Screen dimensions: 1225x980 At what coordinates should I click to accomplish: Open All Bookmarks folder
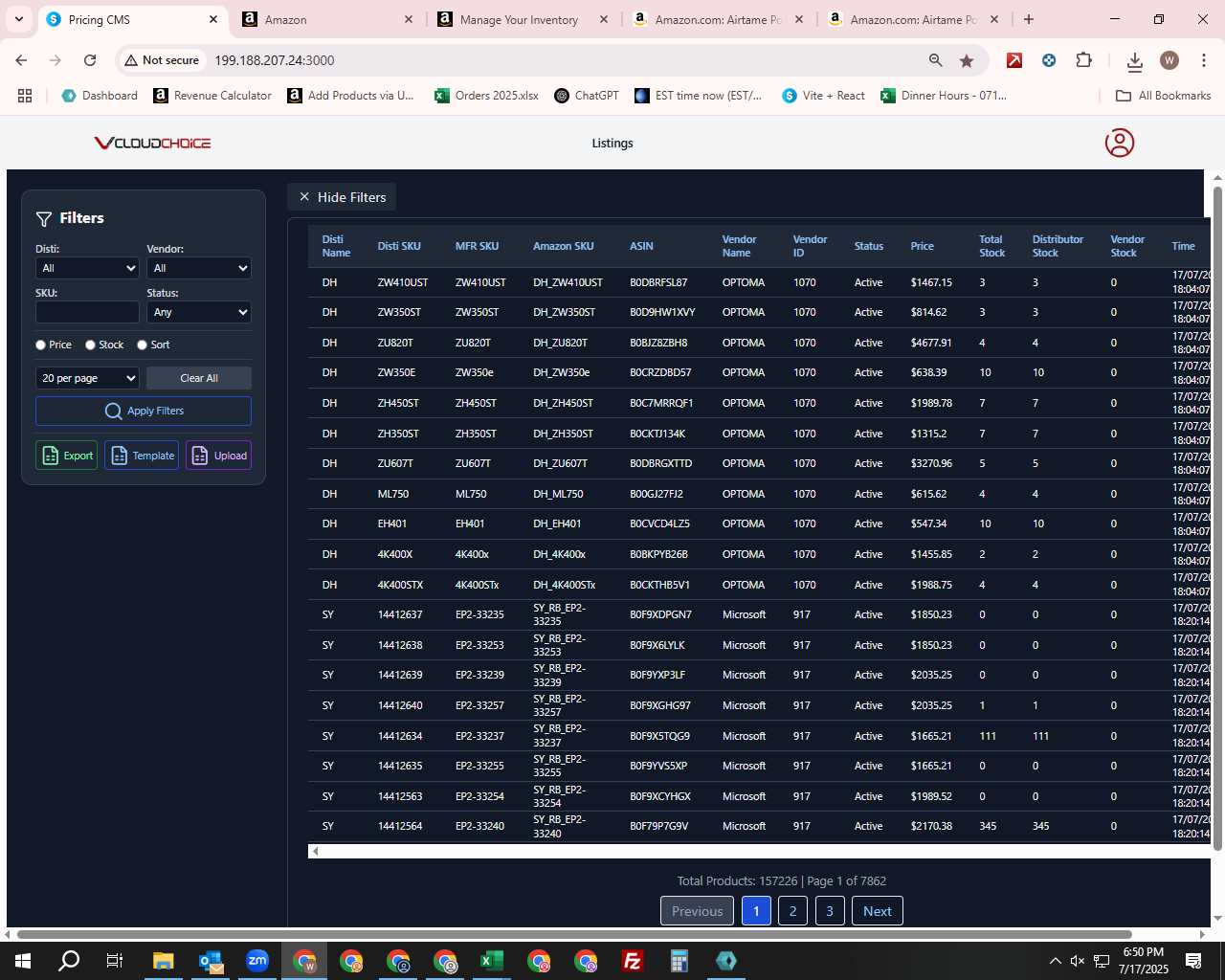point(1164,96)
